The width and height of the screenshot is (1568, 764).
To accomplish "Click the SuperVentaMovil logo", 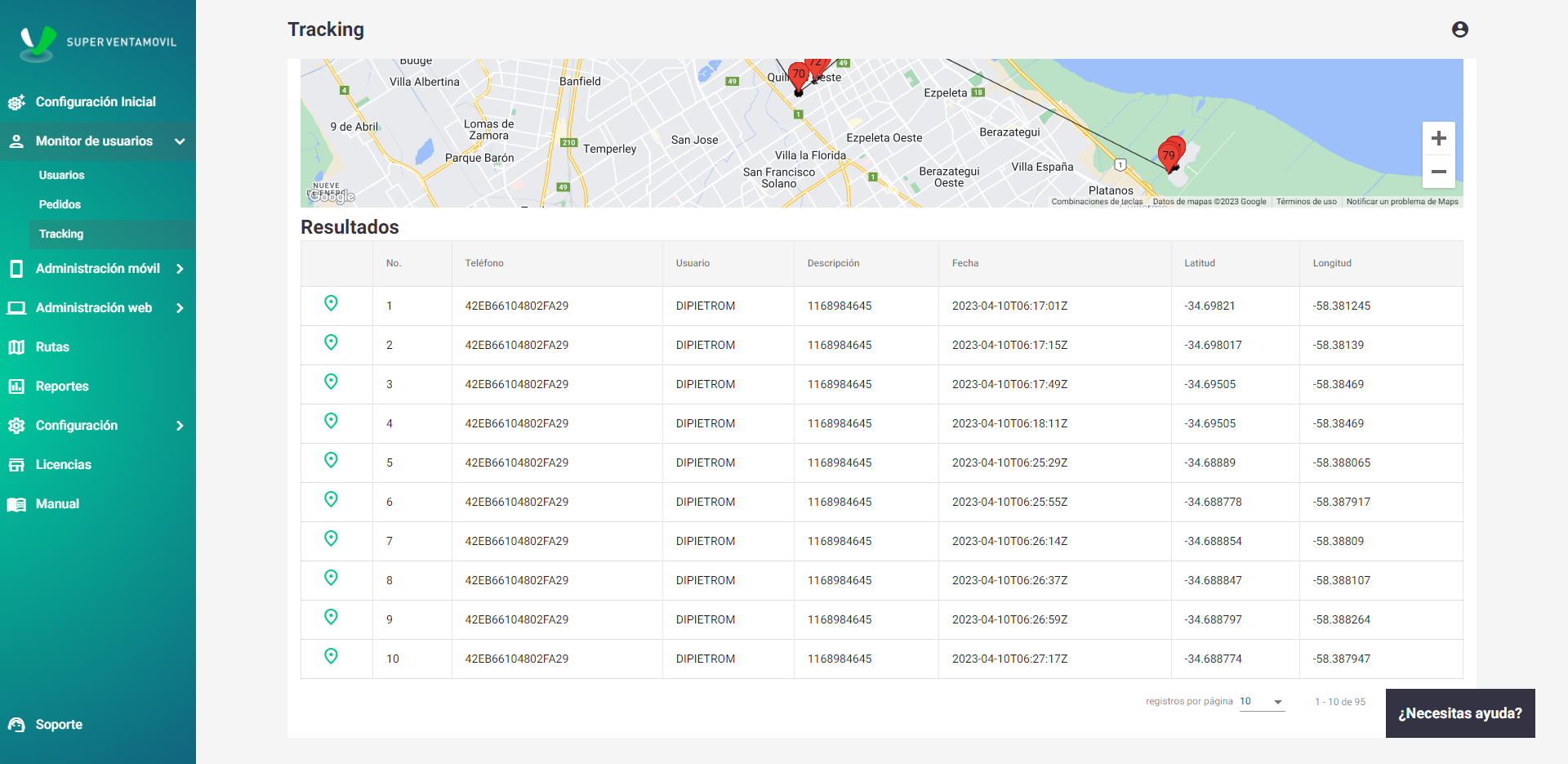I will click(98, 43).
